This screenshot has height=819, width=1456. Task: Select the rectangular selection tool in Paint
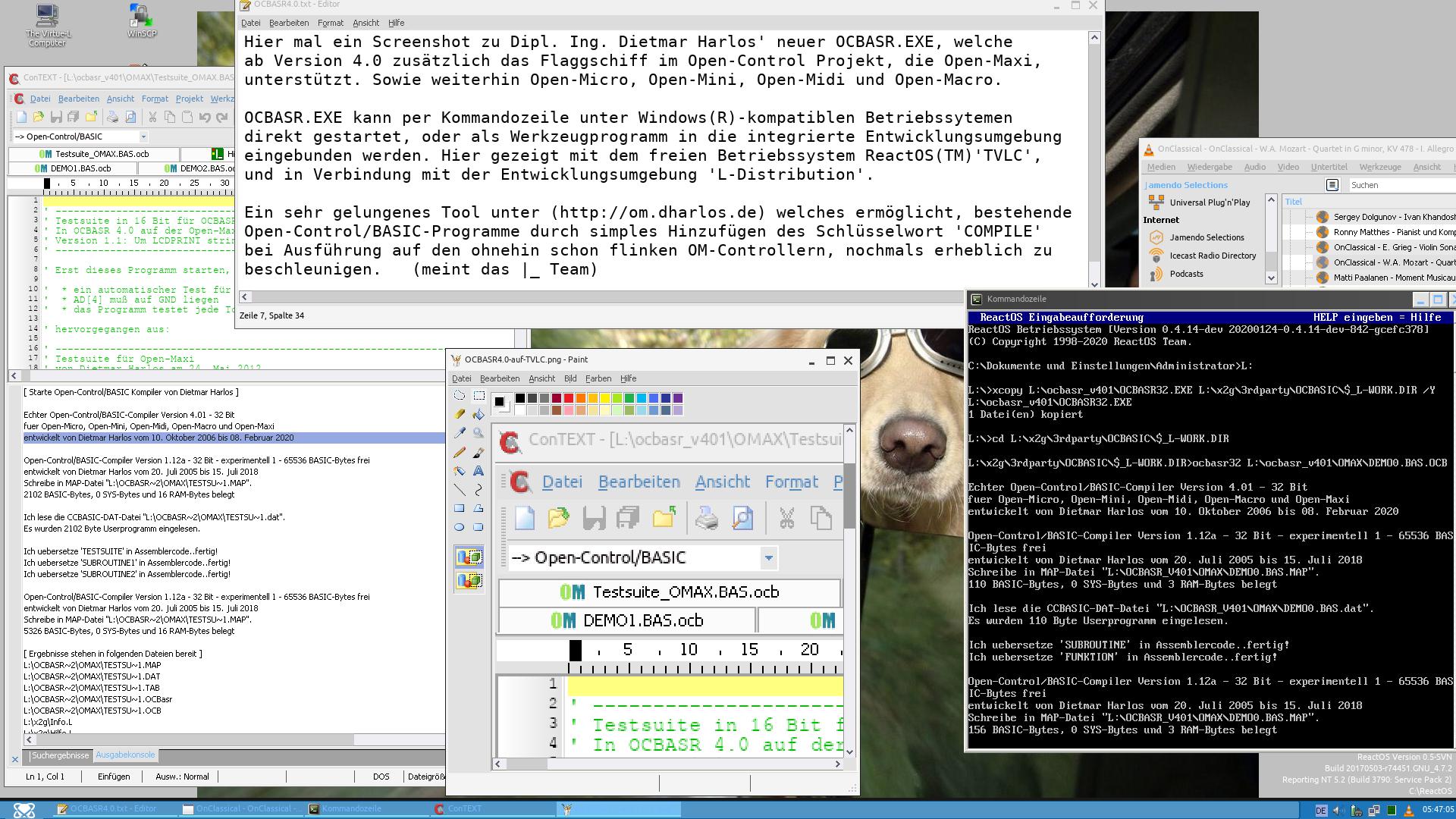479,396
